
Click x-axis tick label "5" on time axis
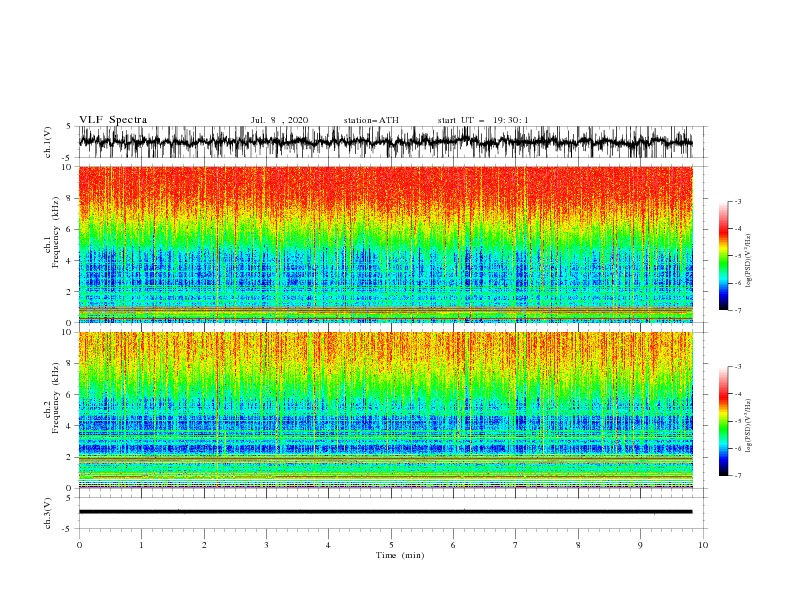click(x=391, y=545)
